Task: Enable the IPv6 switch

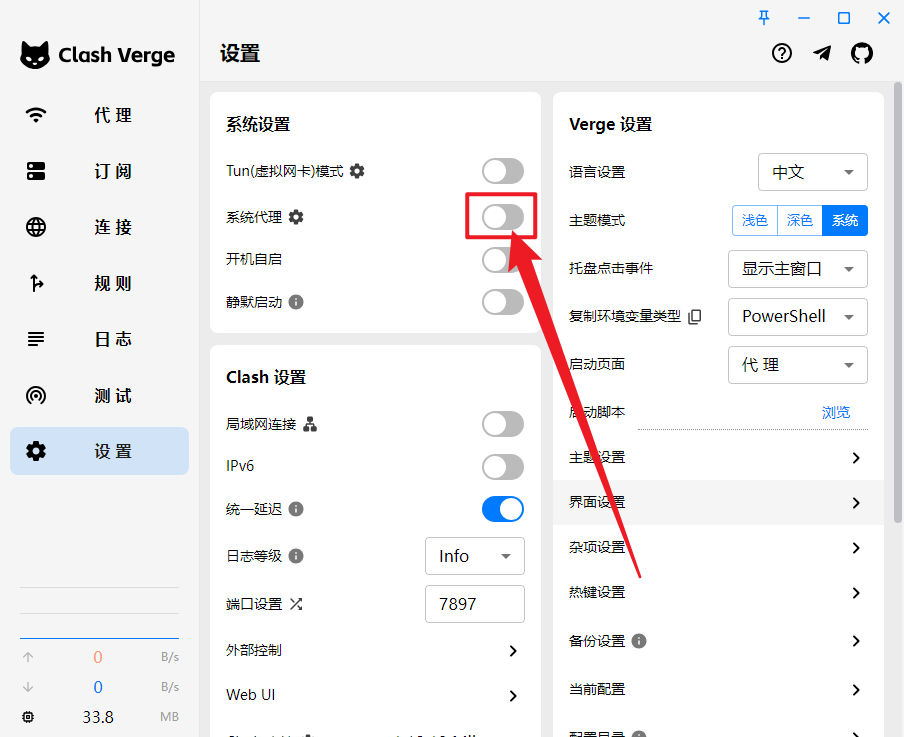Action: point(503,467)
